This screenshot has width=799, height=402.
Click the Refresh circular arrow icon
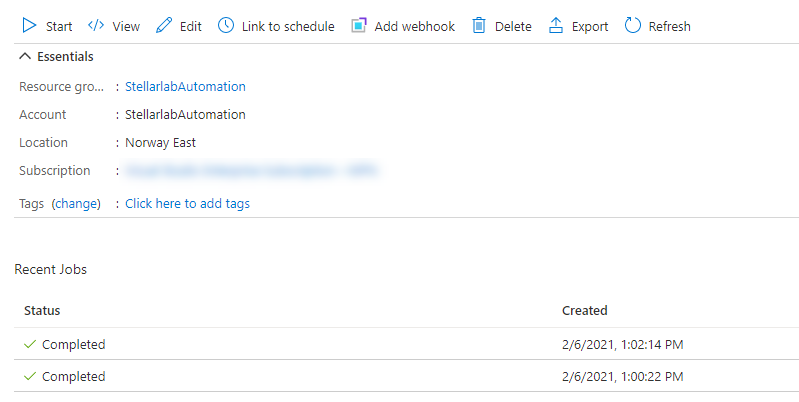pyautogui.click(x=632, y=25)
